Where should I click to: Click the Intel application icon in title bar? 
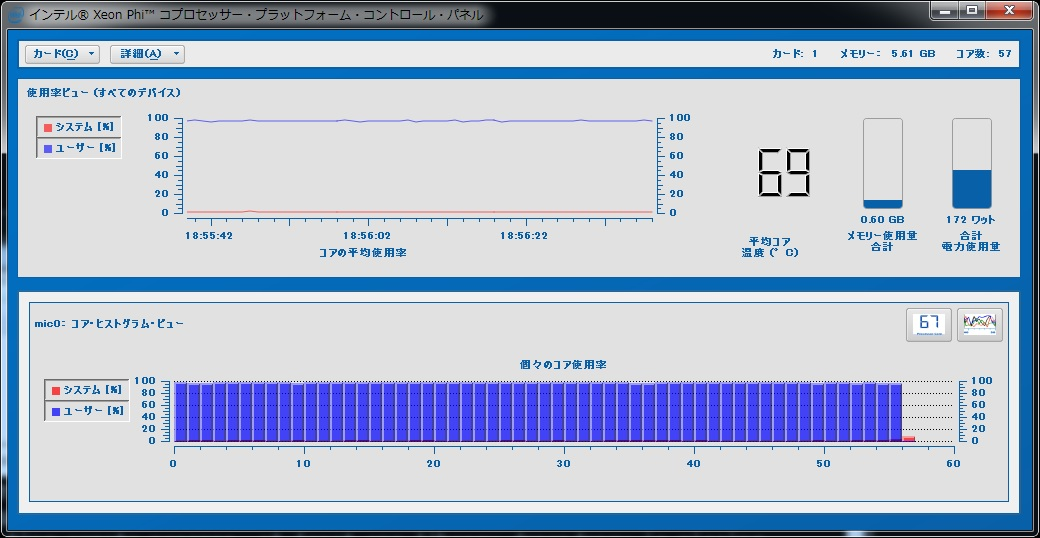(14, 14)
